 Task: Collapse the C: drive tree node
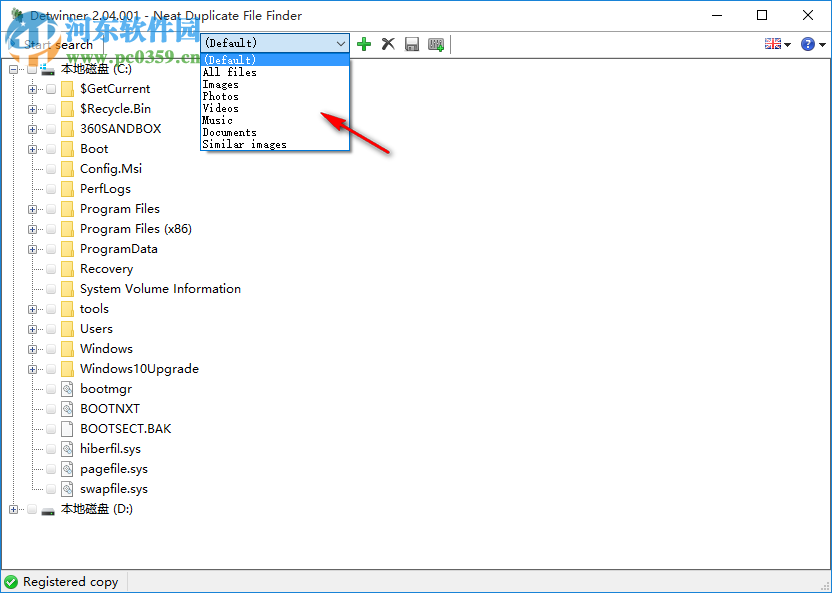(x=13, y=69)
